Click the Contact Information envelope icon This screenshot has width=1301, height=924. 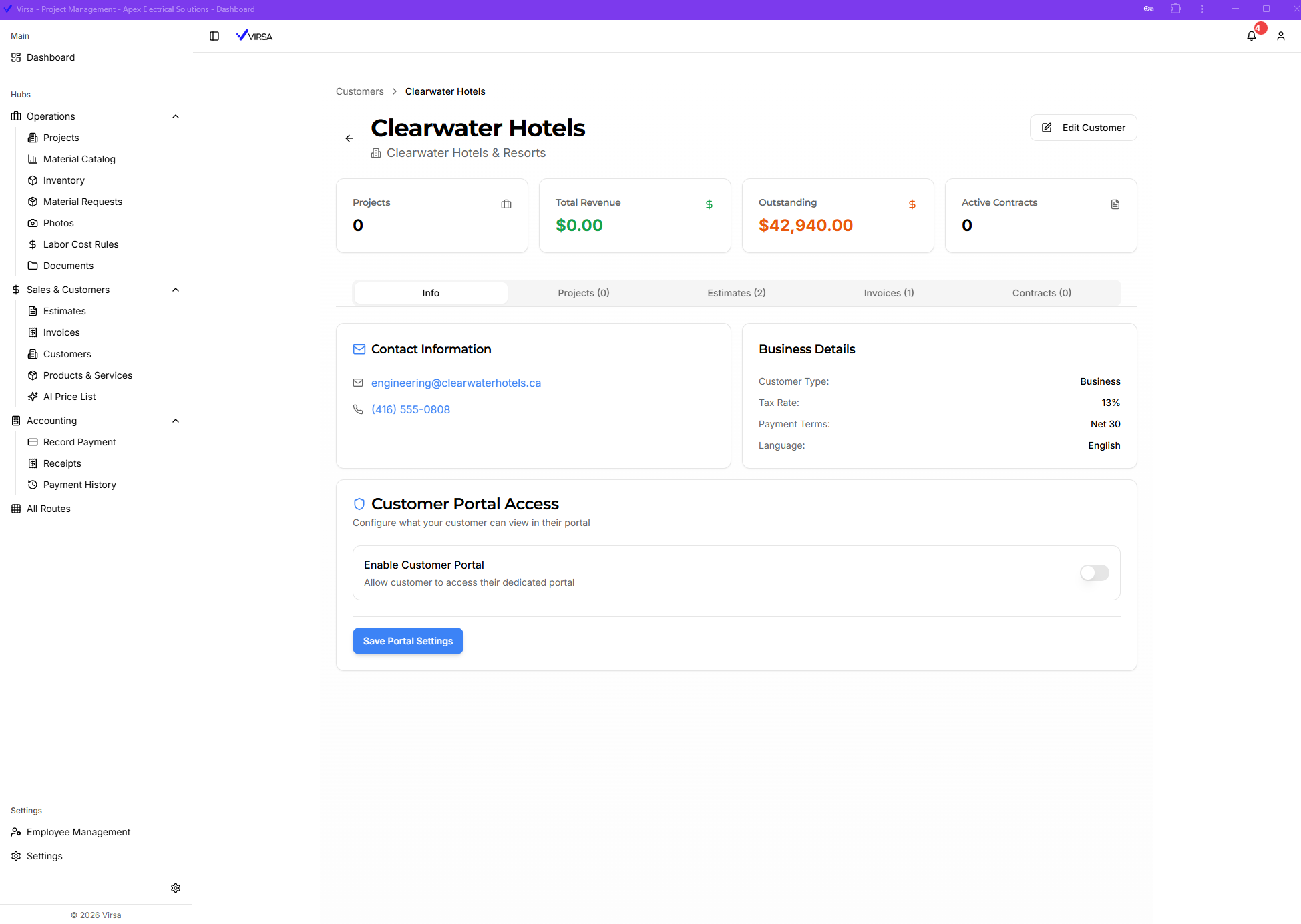pos(359,349)
